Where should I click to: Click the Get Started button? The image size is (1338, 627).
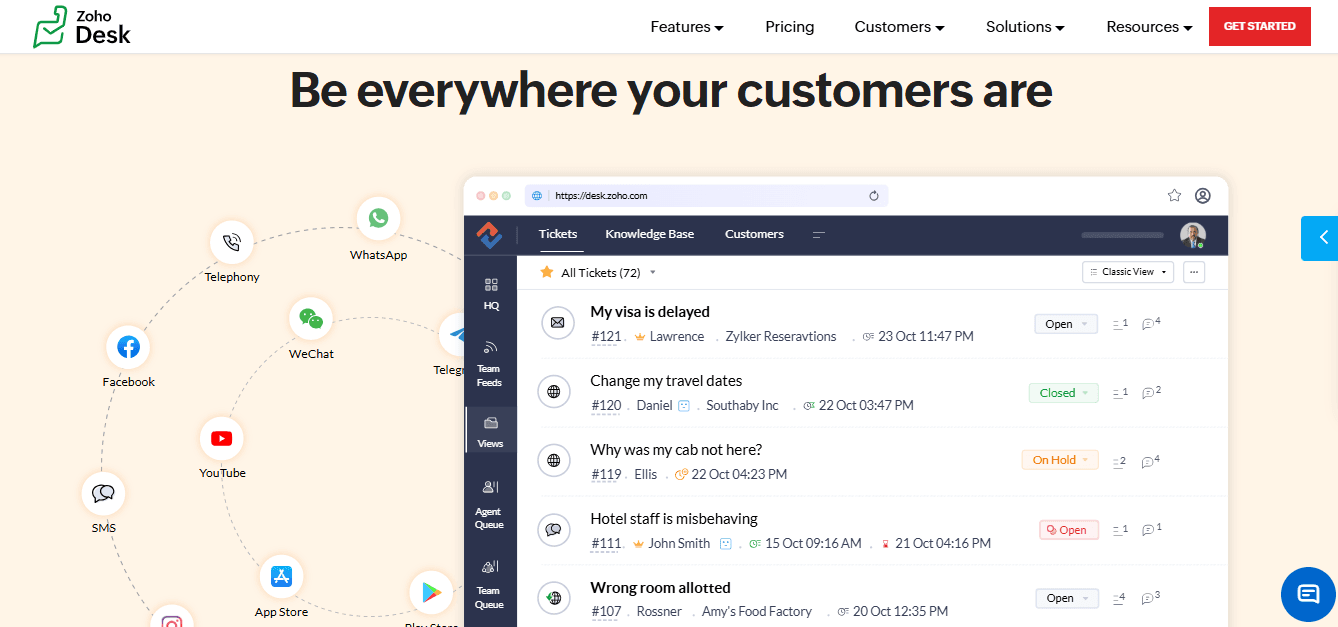1260,26
